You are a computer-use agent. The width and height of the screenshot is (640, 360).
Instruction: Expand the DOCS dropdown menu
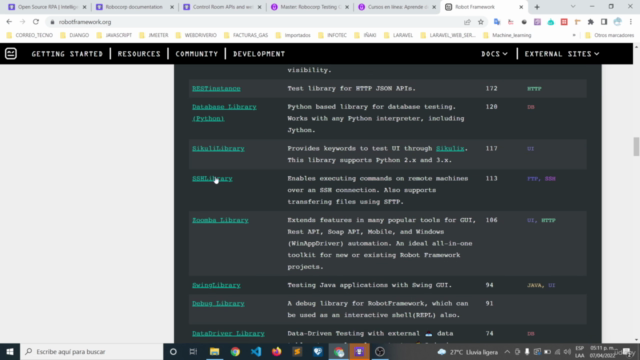pyautogui.click(x=494, y=53)
